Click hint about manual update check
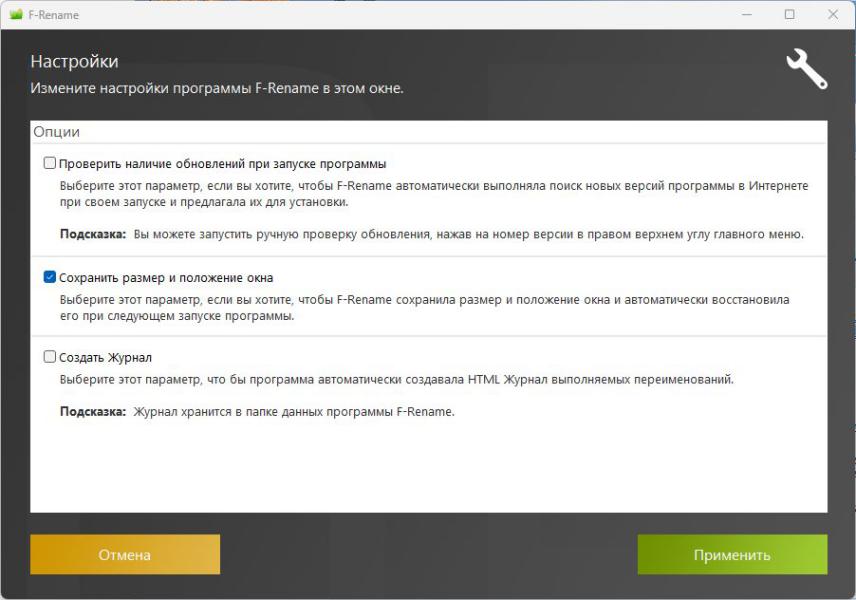This screenshot has width=856, height=600. (432, 234)
